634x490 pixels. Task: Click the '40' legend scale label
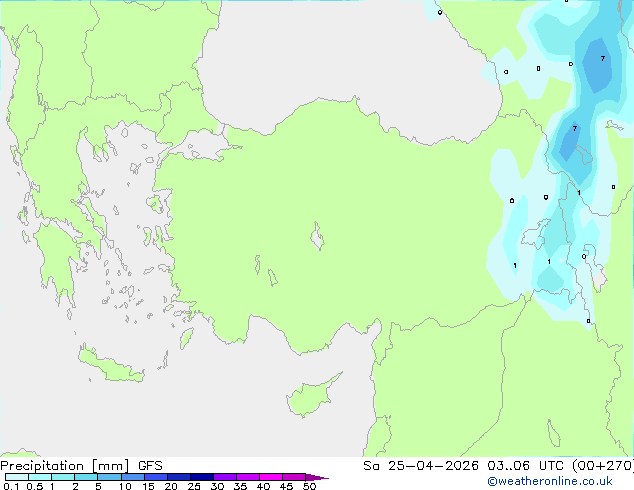[263, 486]
